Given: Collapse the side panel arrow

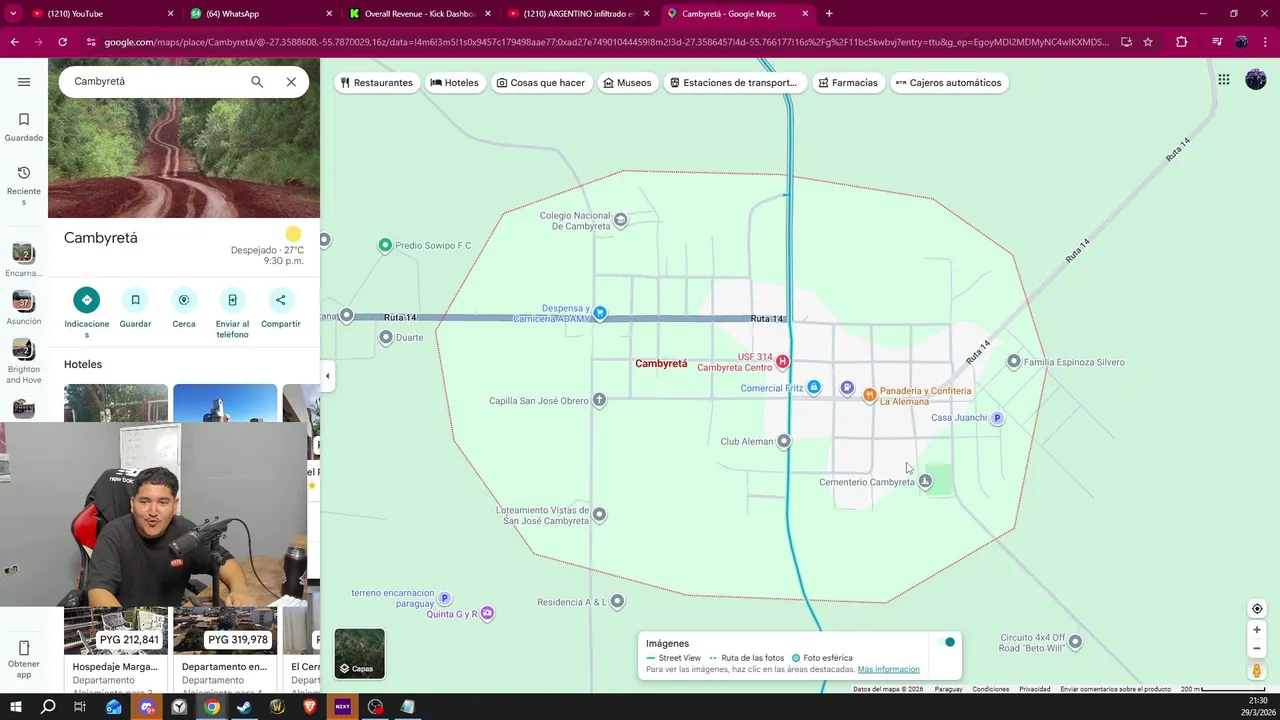Looking at the screenshot, I should coord(327,376).
